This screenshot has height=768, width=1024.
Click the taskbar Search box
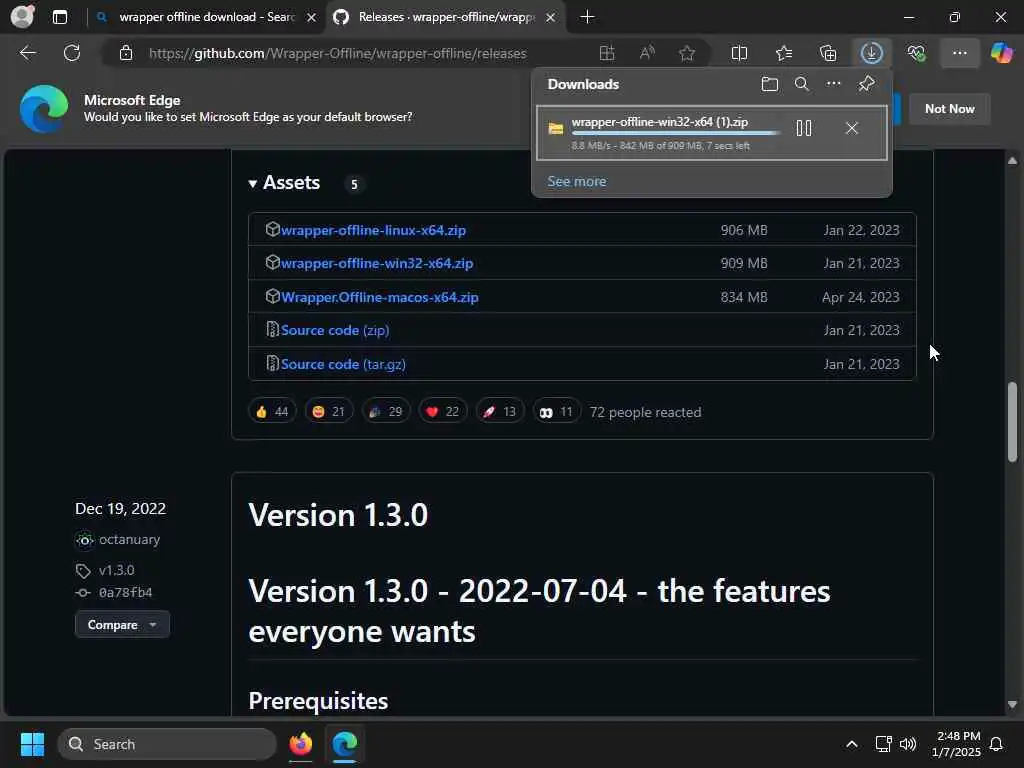(167, 744)
